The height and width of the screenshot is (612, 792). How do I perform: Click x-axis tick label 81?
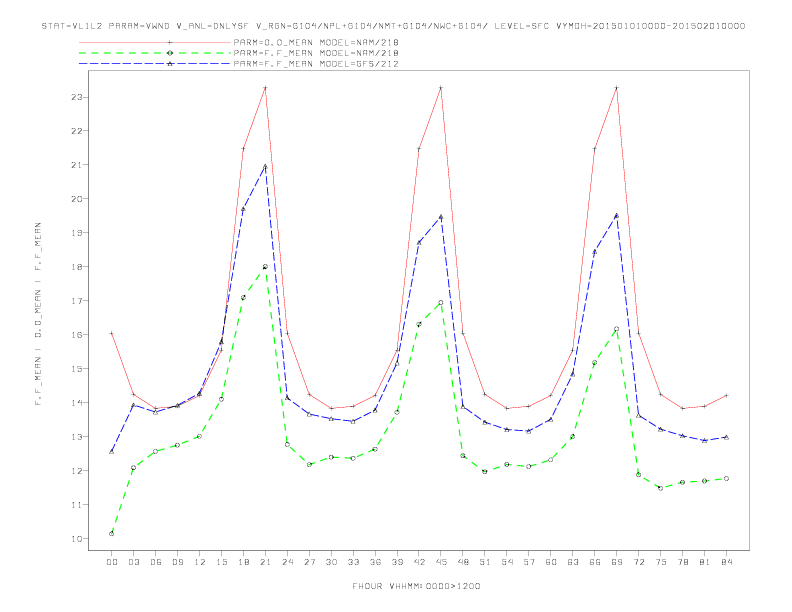point(705,562)
